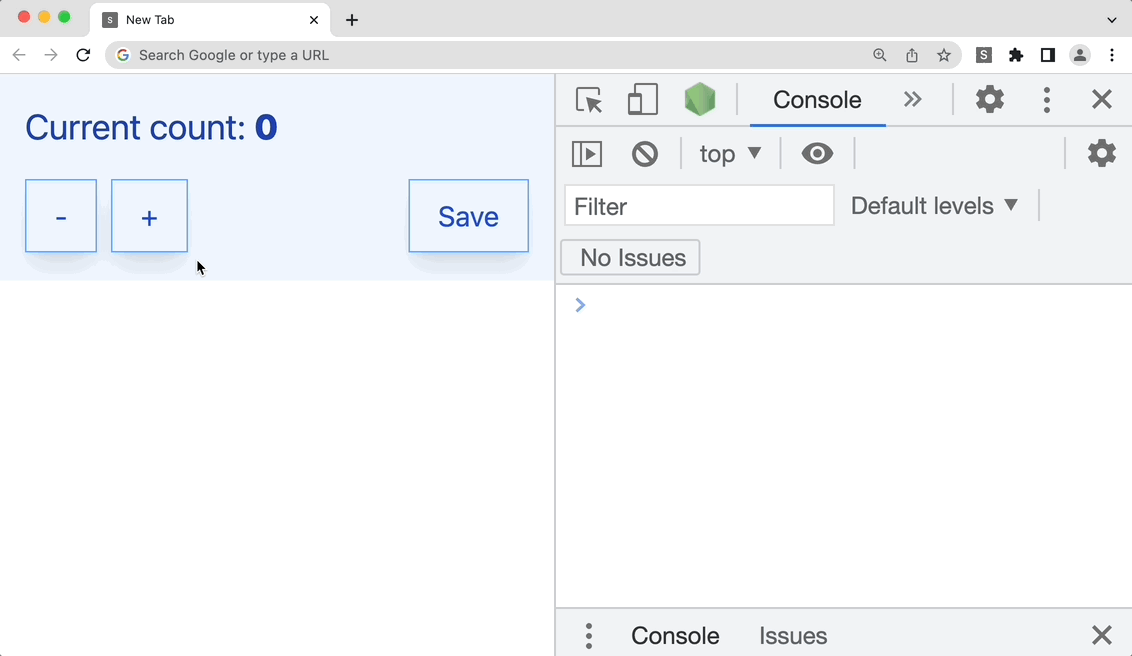Click the No Issues button
The image size is (1132, 656).
coord(629,257)
